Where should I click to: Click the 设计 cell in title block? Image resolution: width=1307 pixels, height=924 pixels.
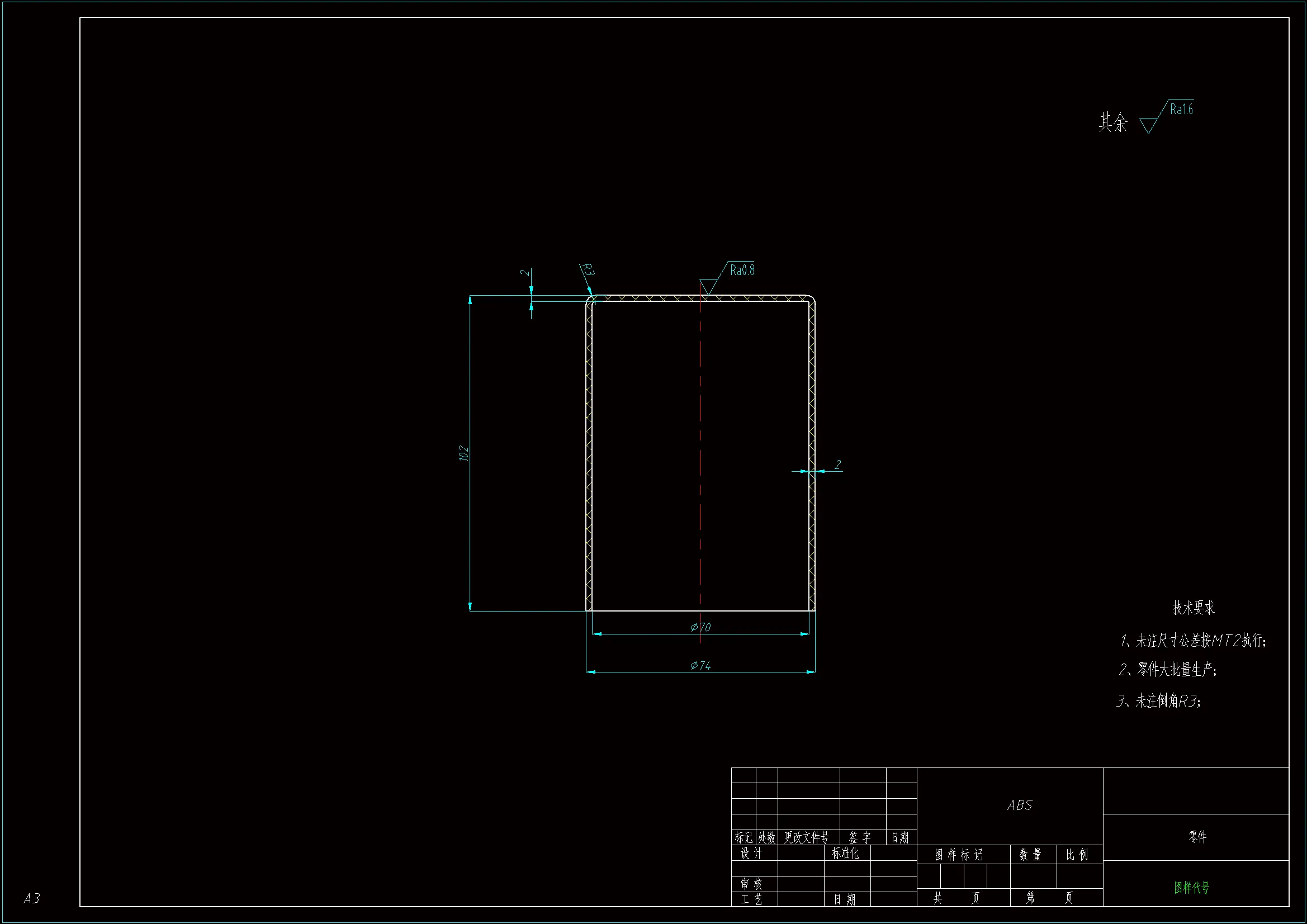(x=751, y=853)
